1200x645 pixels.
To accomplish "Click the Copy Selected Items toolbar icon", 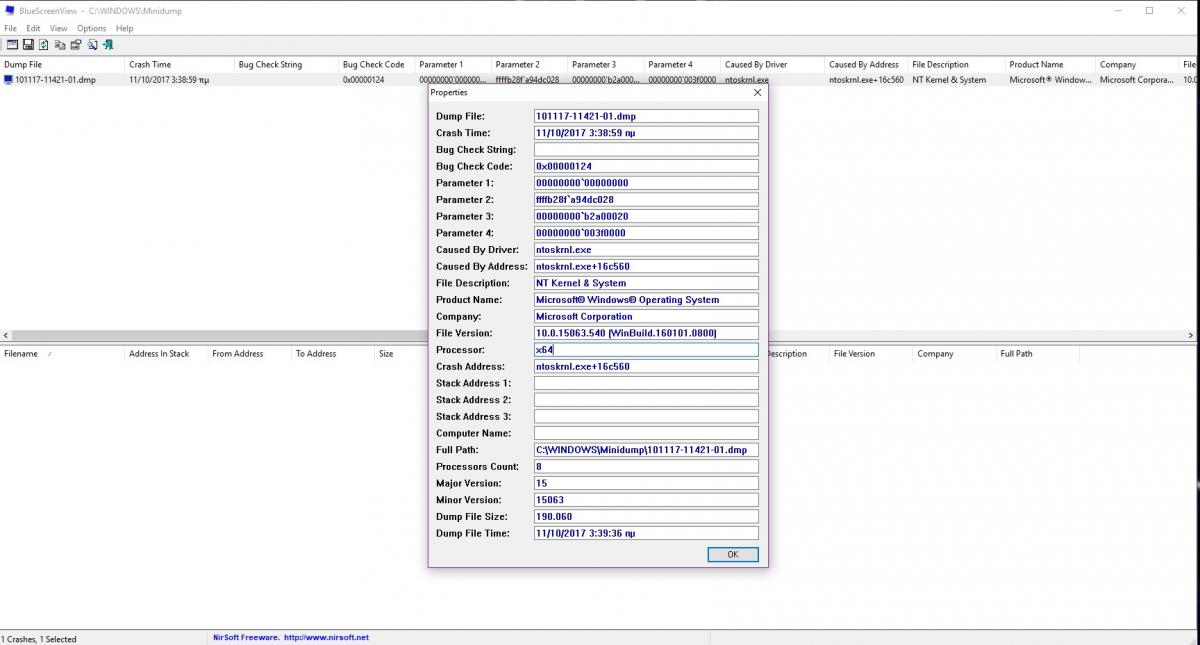I will (x=60, y=44).
